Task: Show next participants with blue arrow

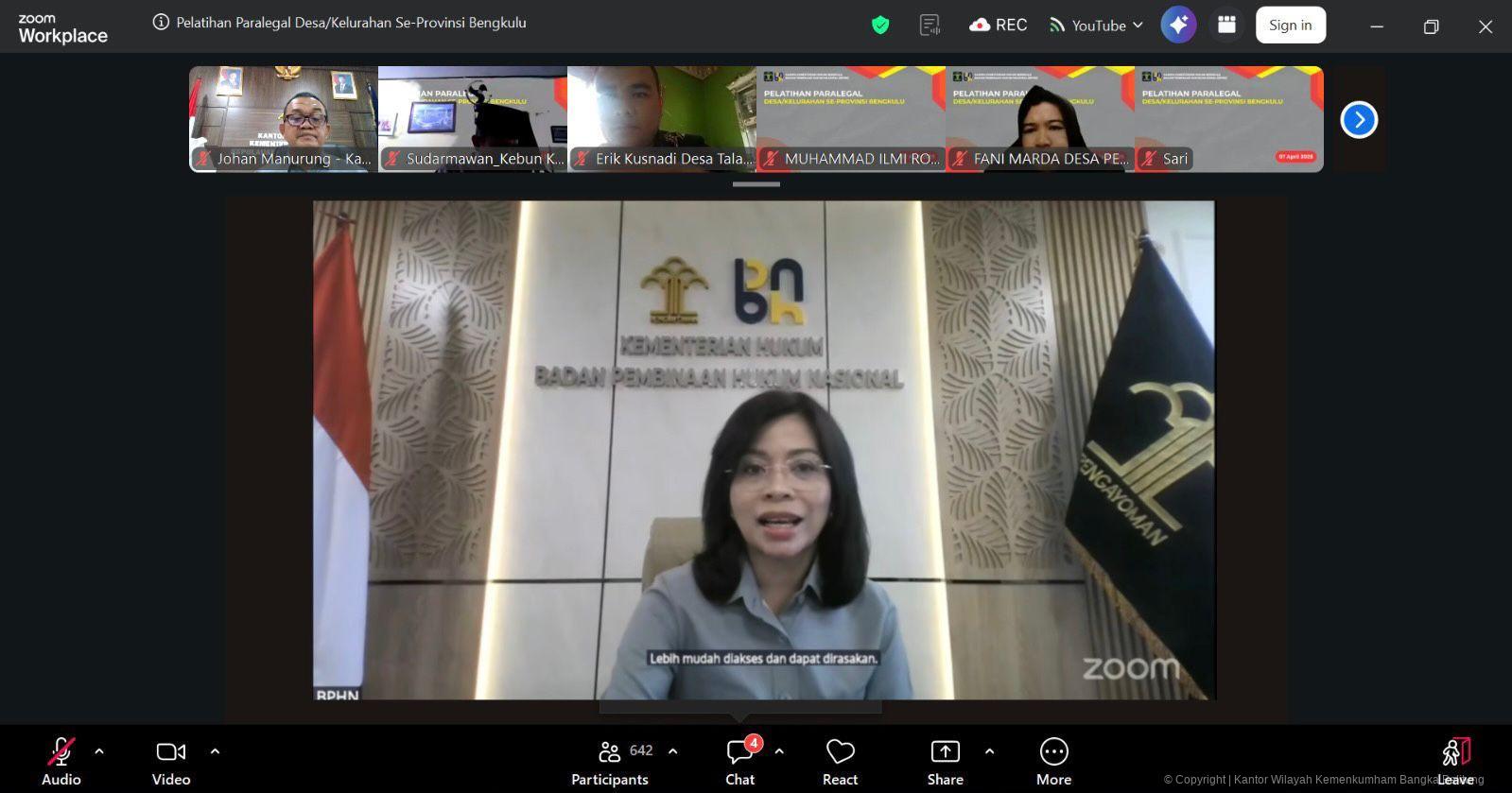Action: point(1359,120)
